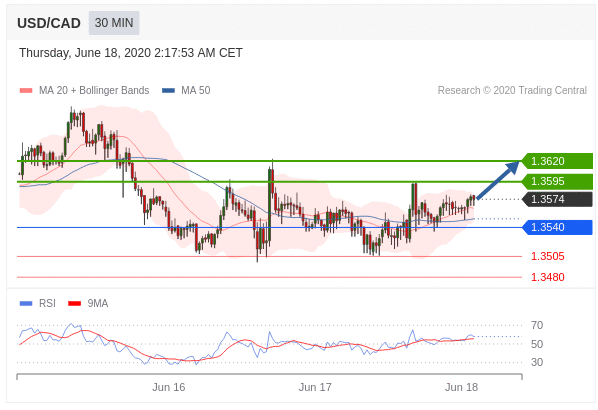Viewport: 598px width, 410px height.
Task: Toggle the MA 20 + Bollinger Bands label
Action: [94, 90]
